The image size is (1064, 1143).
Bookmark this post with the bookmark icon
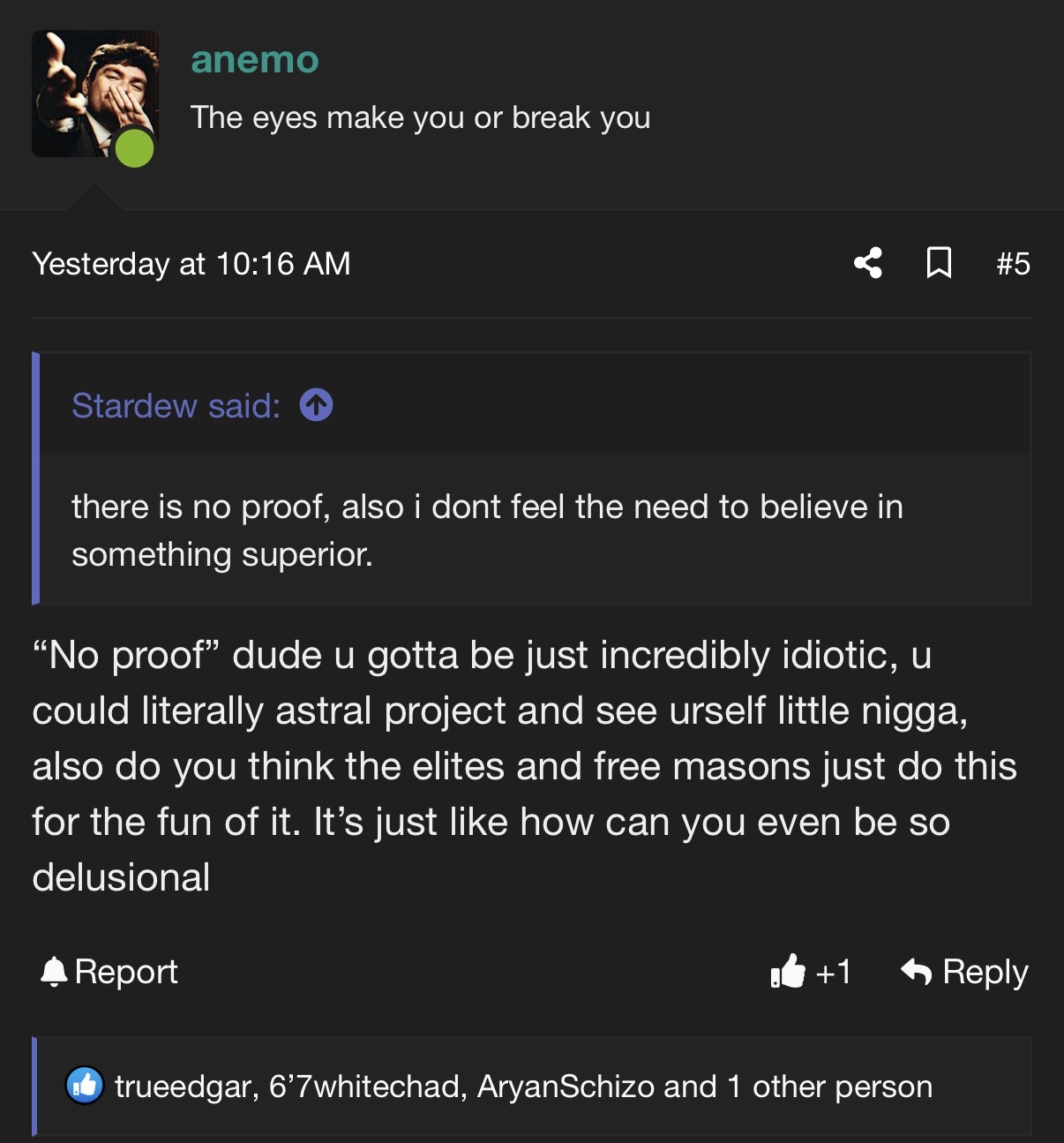pos(939,263)
